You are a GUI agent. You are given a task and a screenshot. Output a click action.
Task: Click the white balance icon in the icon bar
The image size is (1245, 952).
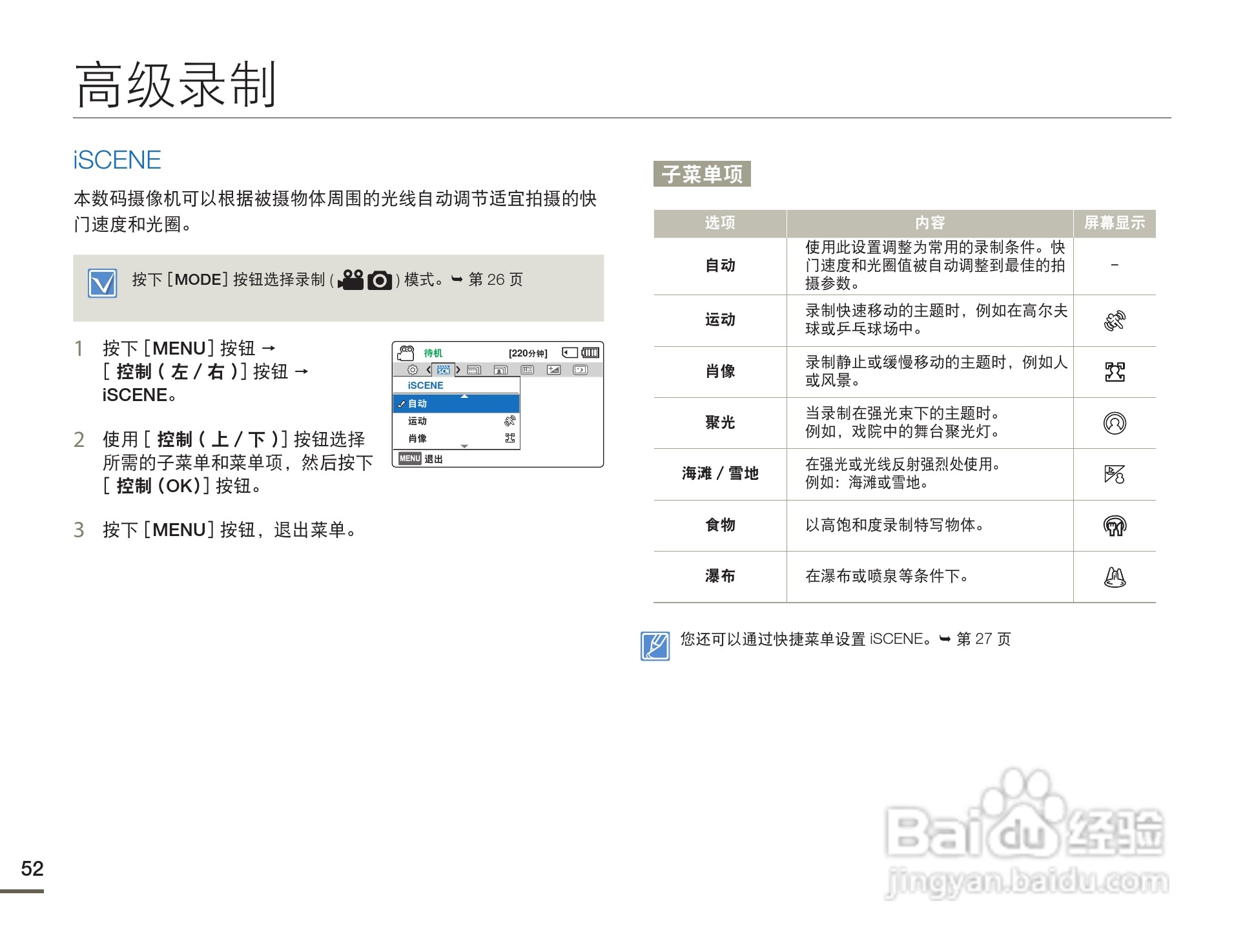pos(527,370)
